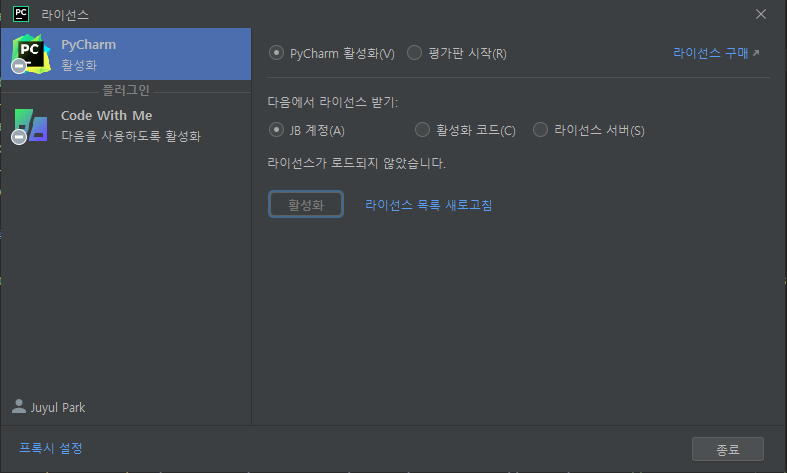Click the 플러그인 section header
This screenshot has width=787, height=473.
coord(126,90)
